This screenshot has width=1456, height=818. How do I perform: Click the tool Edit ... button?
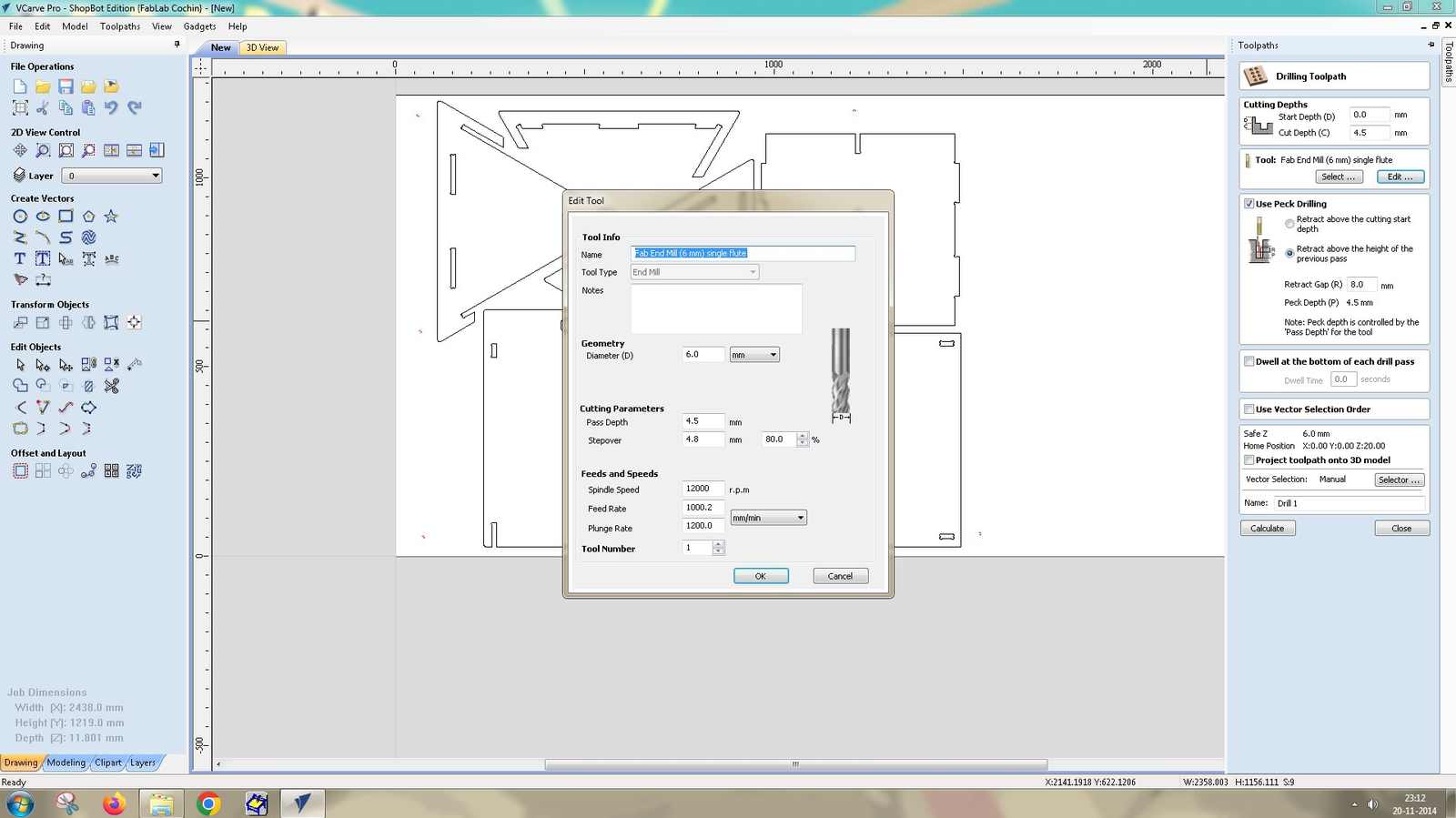coord(1400,177)
